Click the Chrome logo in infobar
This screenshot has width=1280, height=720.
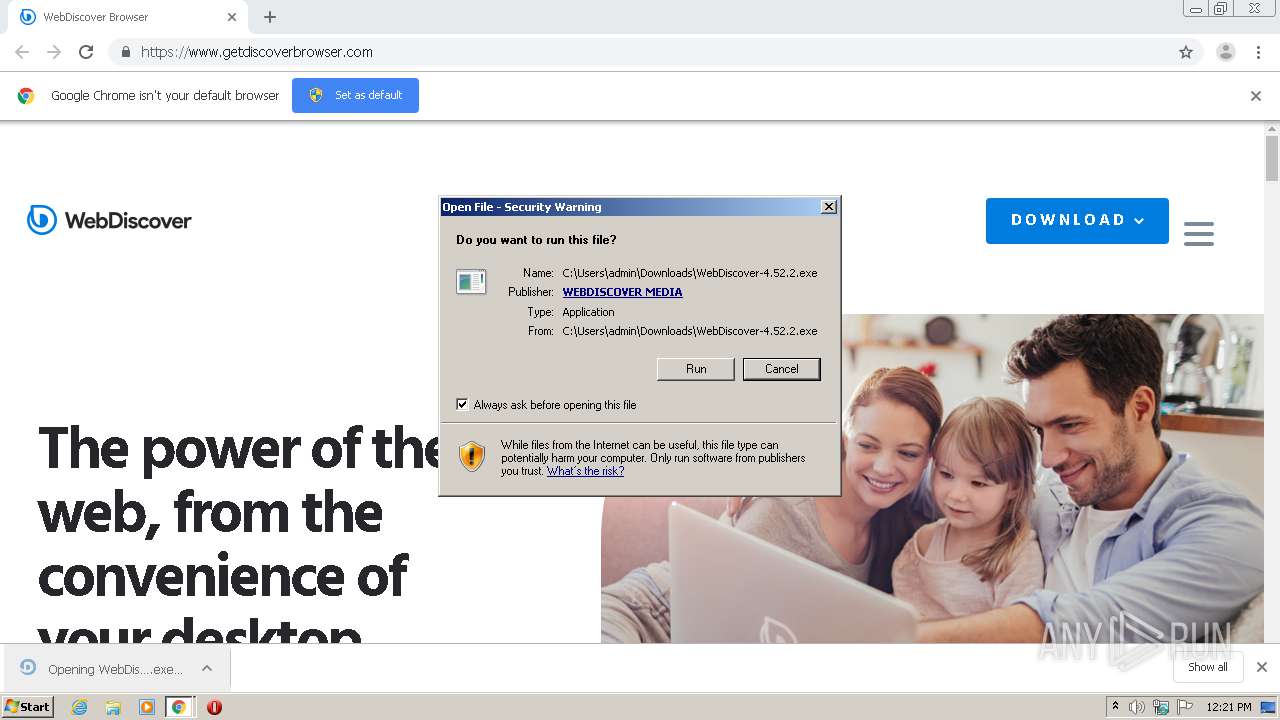click(x=26, y=96)
